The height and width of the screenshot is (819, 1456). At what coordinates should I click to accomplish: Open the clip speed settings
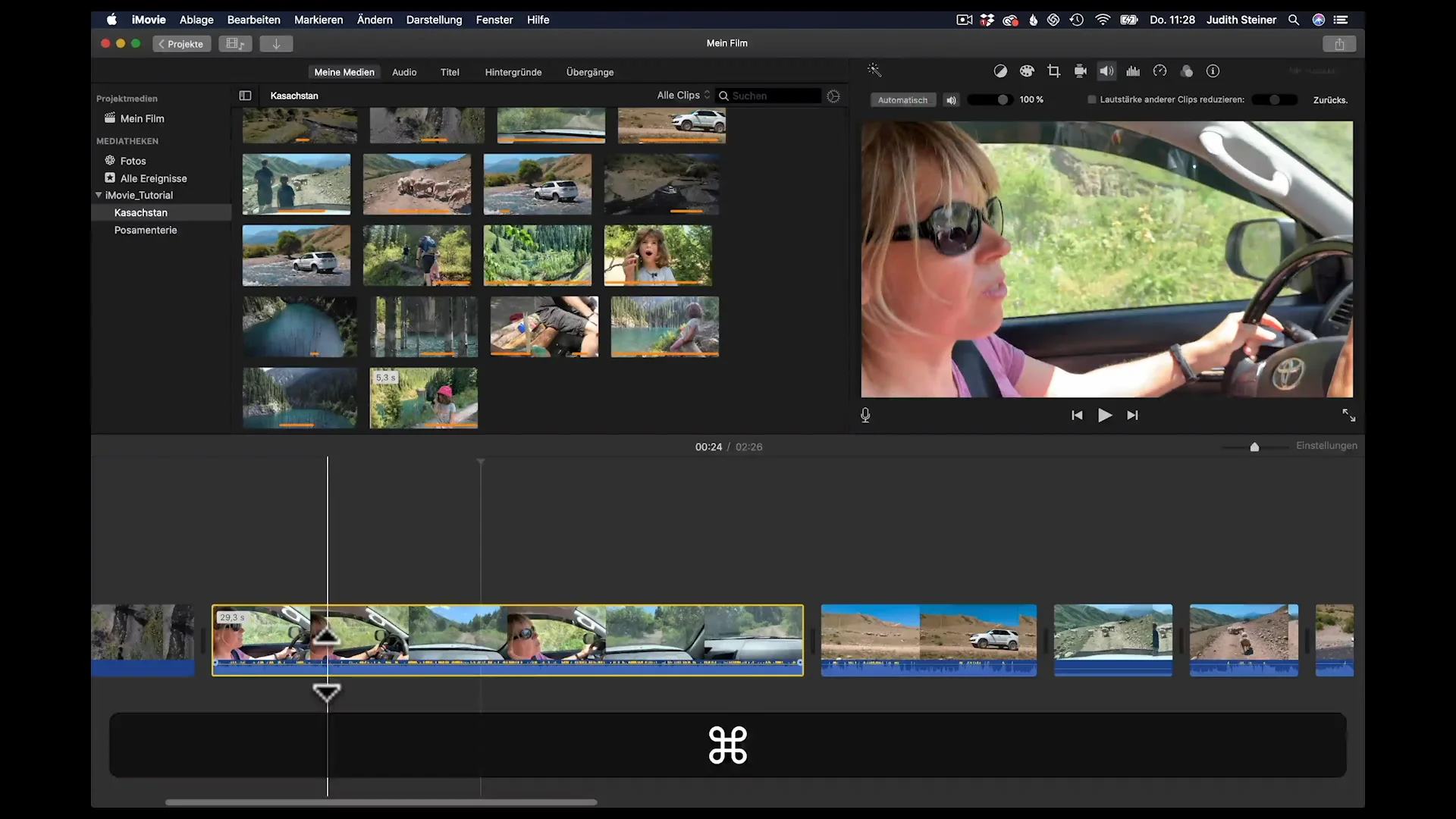pyautogui.click(x=1159, y=71)
